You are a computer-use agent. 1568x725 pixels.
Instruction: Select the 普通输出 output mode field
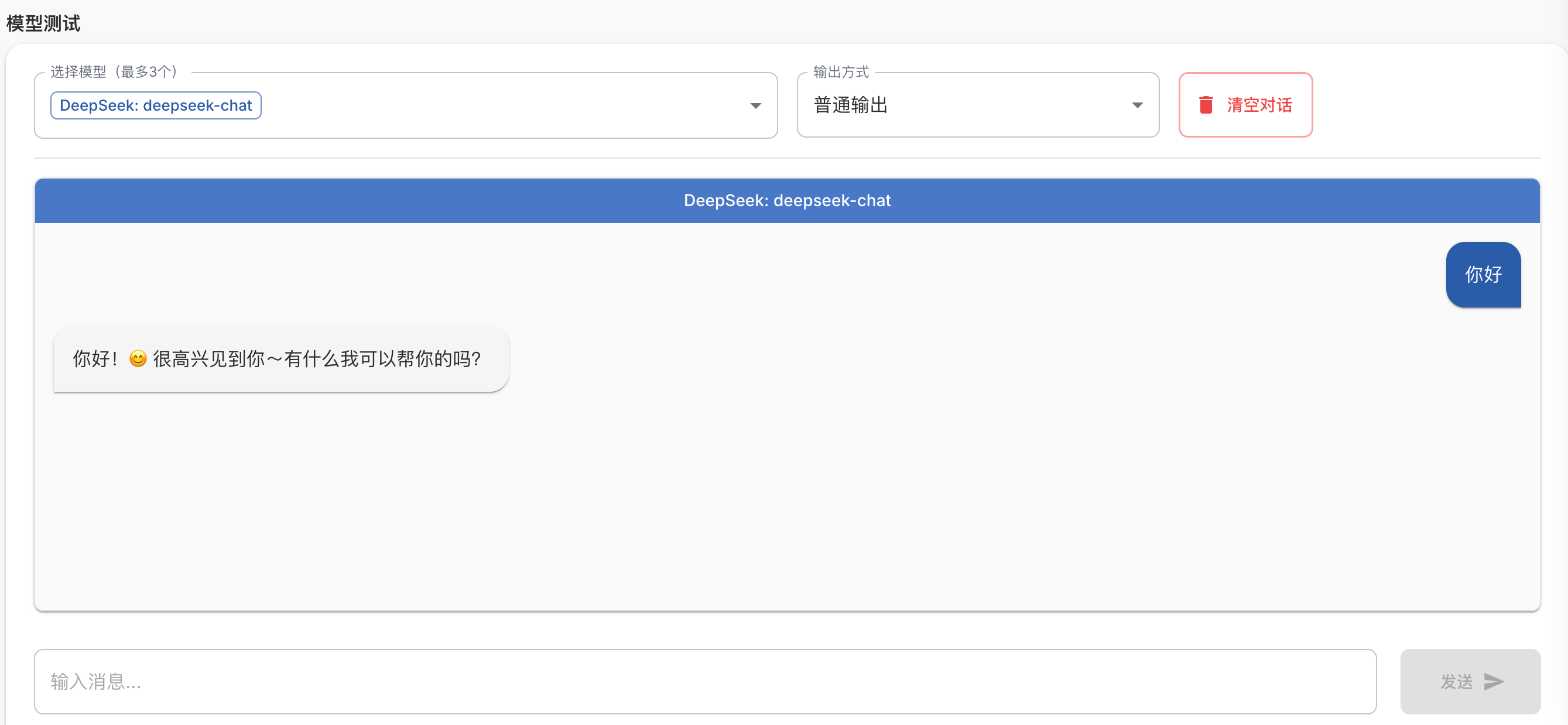pyautogui.click(x=978, y=105)
